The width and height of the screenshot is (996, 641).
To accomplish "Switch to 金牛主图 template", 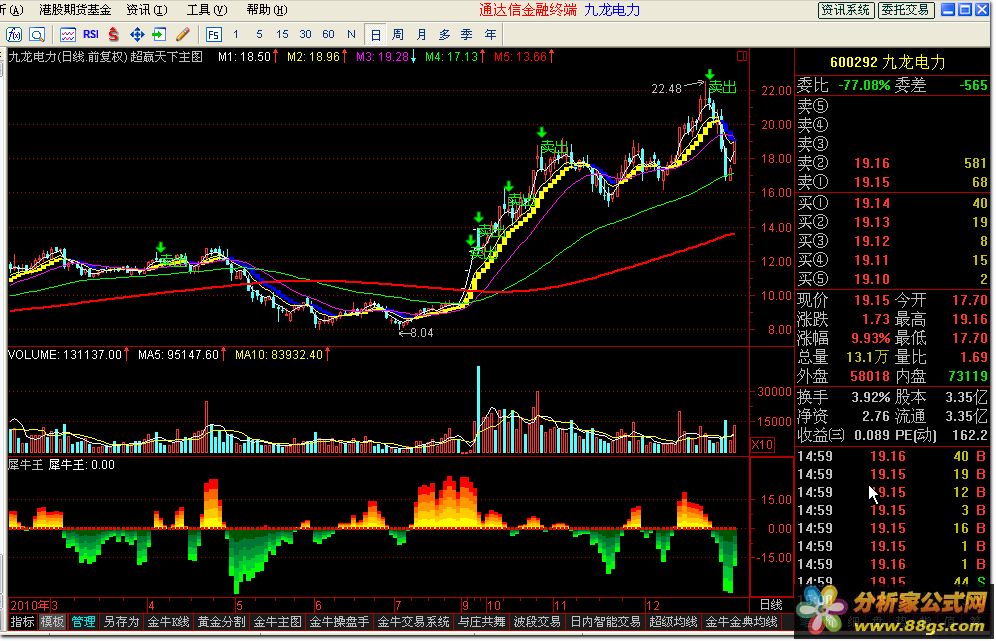I will 278,622.
